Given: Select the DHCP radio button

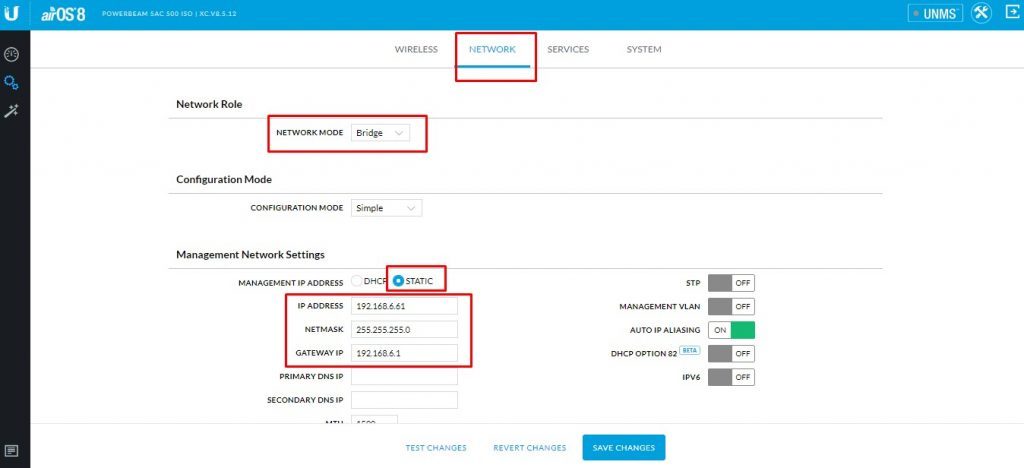Looking at the screenshot, I should (x=357, y=282).
